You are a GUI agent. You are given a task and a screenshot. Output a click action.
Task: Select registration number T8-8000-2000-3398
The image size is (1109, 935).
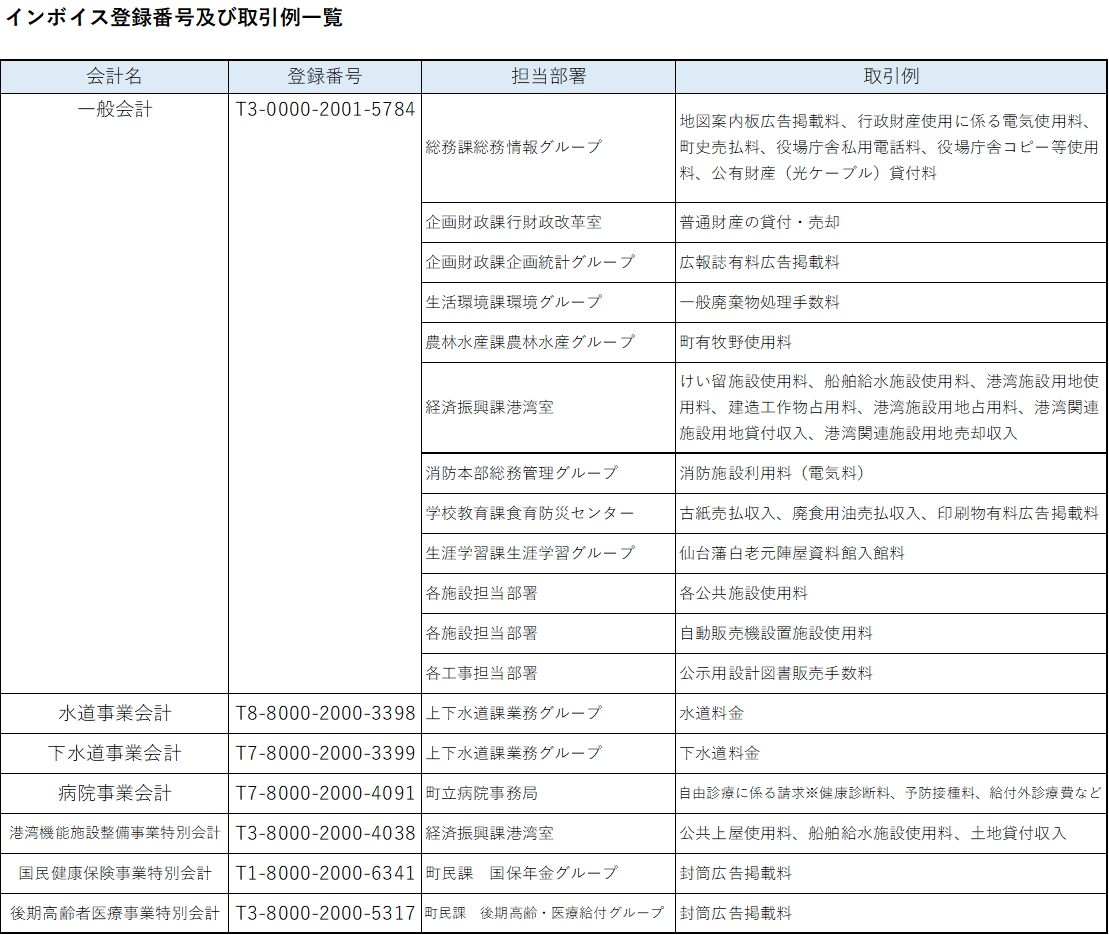(325, 714)
